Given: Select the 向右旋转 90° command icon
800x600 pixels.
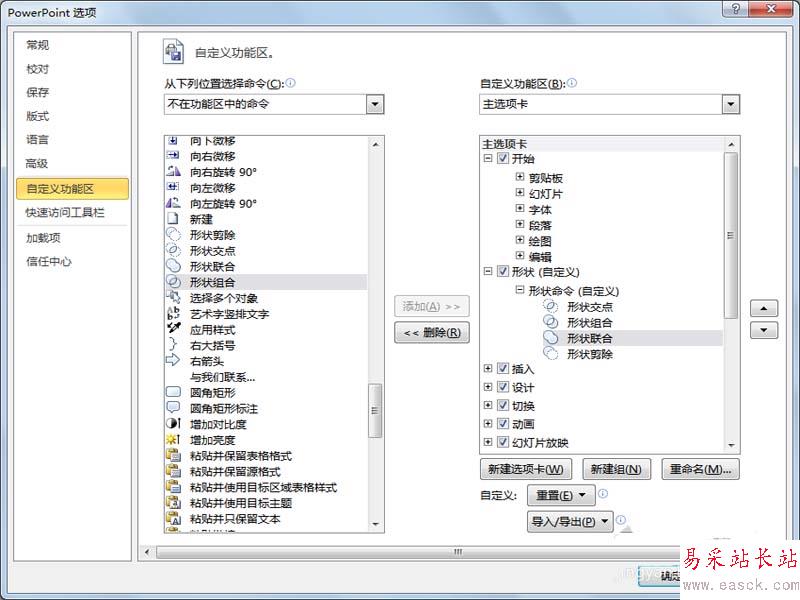Looking at the screenshot, I should pos(173,171).
